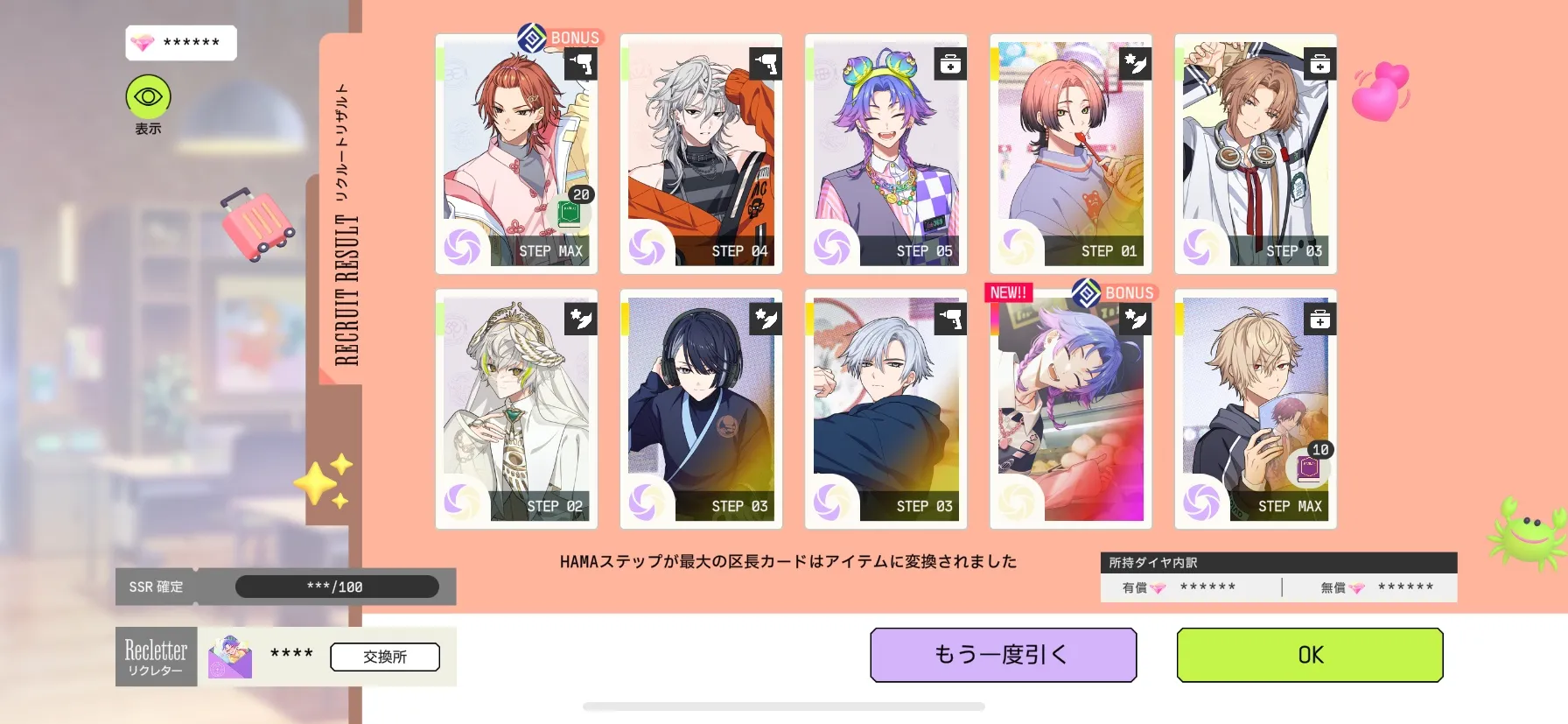Open the 交換所 exchange shop
Image resolution: width=1568 pixels, height=724 pixels.
[385, 657]
